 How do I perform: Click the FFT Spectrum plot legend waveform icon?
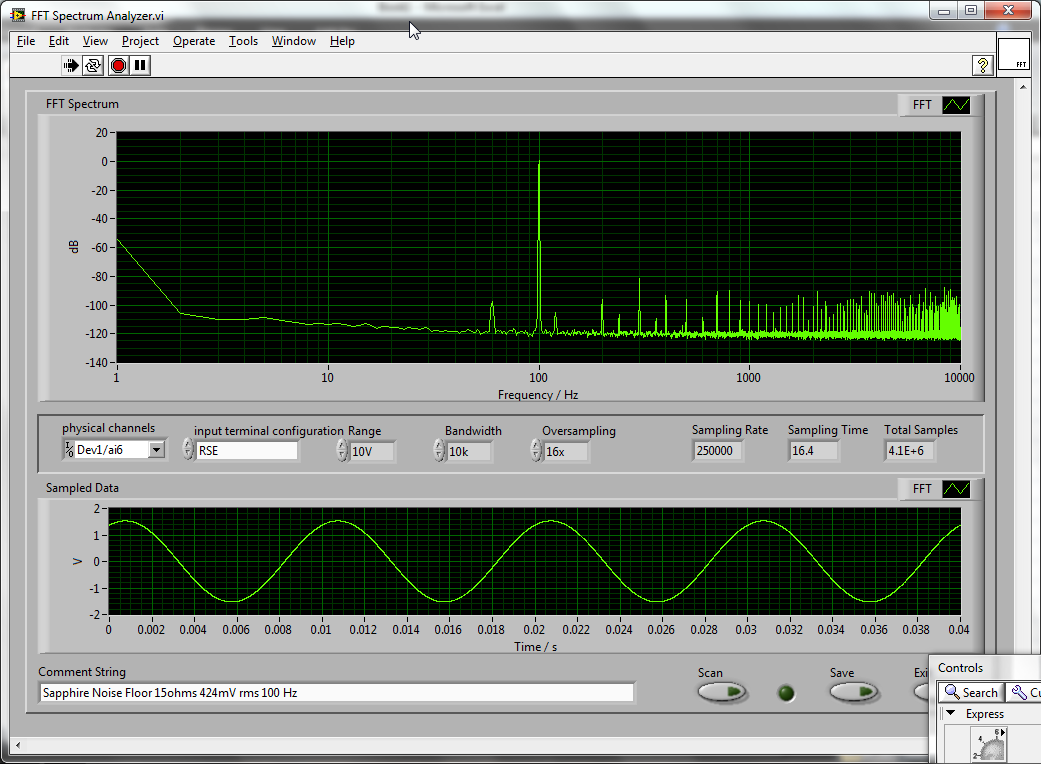point(956,105)
